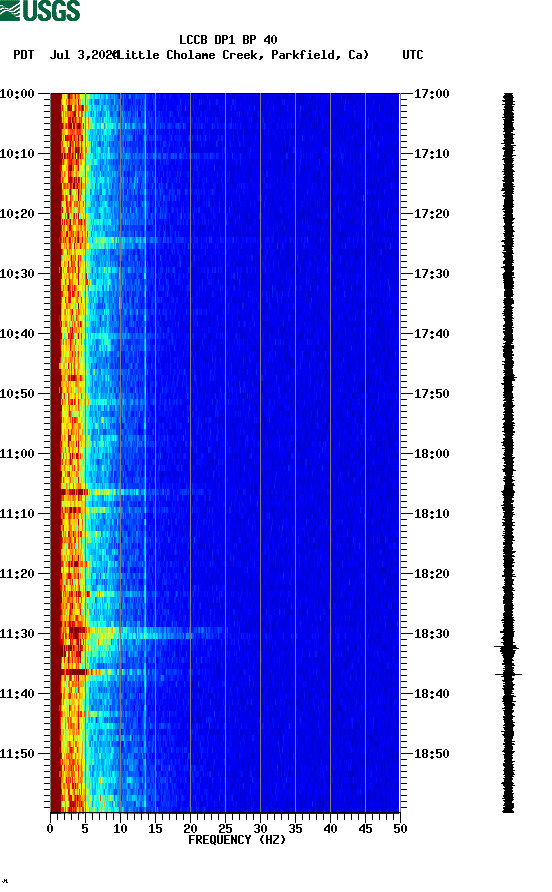Image resolution: width=552 pixels, height=892 pixels.
Task: Click the '10:30' PDT time label
Action: click(17, 274)
